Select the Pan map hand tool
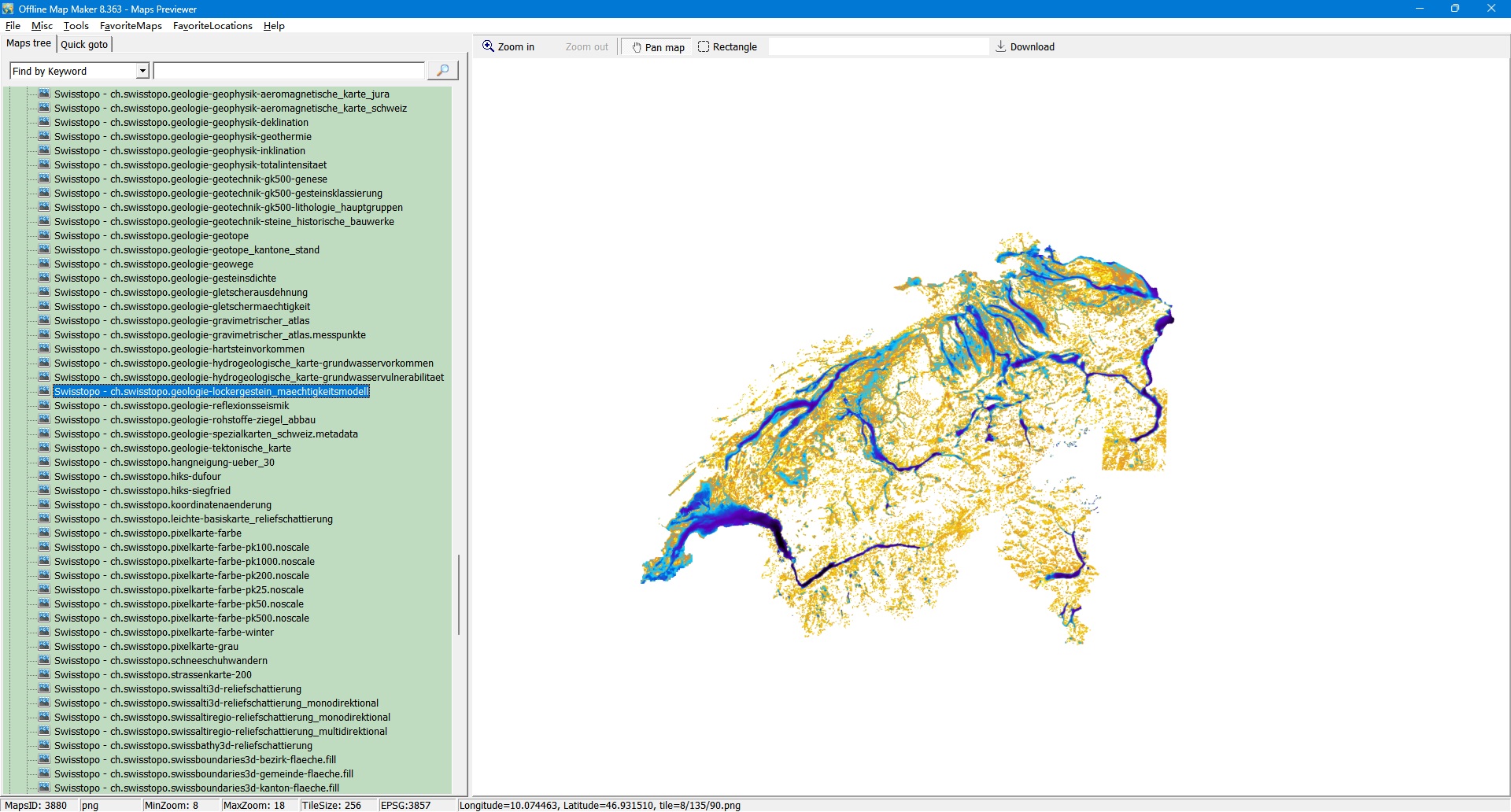The height and width of the screenshot is (812, 1511). [x=657, y=47]
